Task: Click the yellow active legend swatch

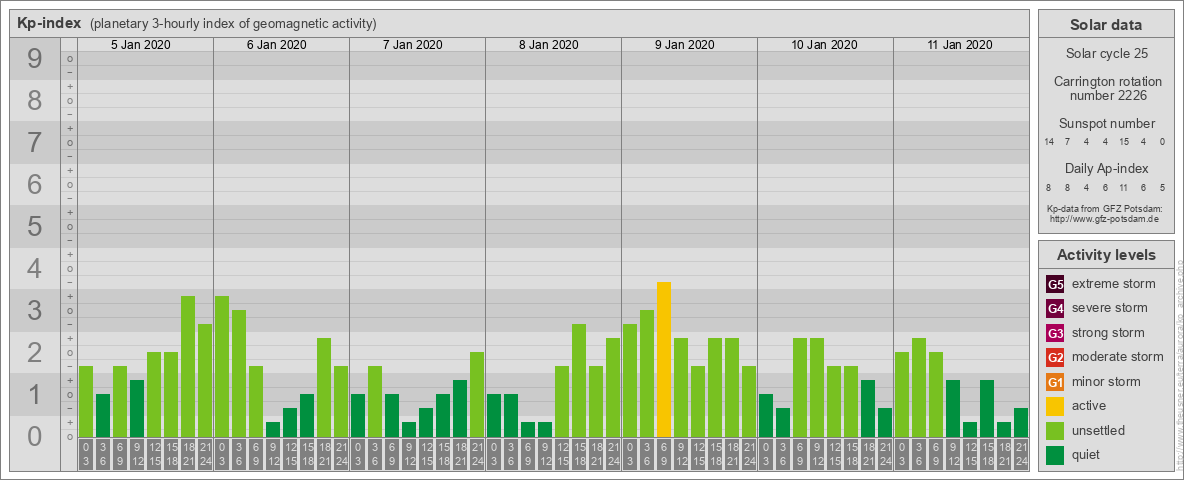Action: click(x=1055, y=406)
